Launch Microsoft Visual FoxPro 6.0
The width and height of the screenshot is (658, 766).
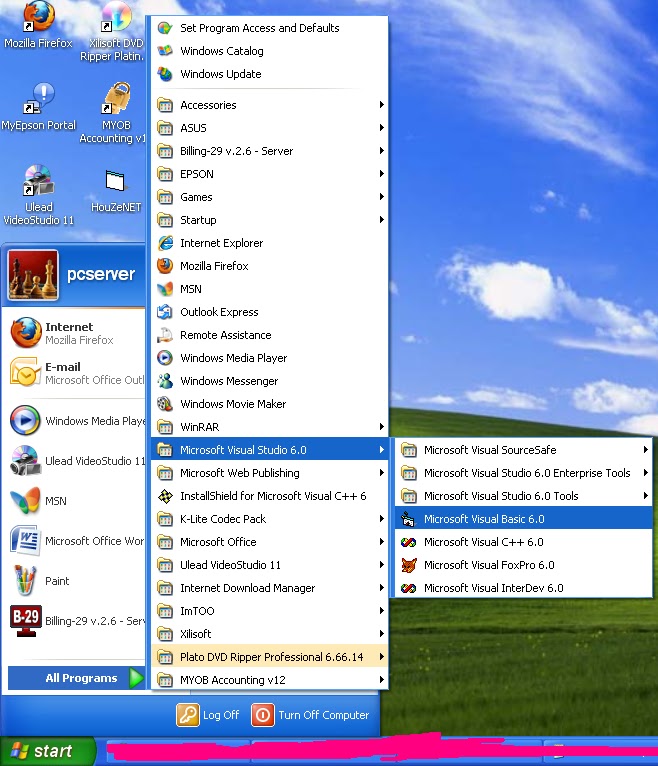tap(524, 565)
